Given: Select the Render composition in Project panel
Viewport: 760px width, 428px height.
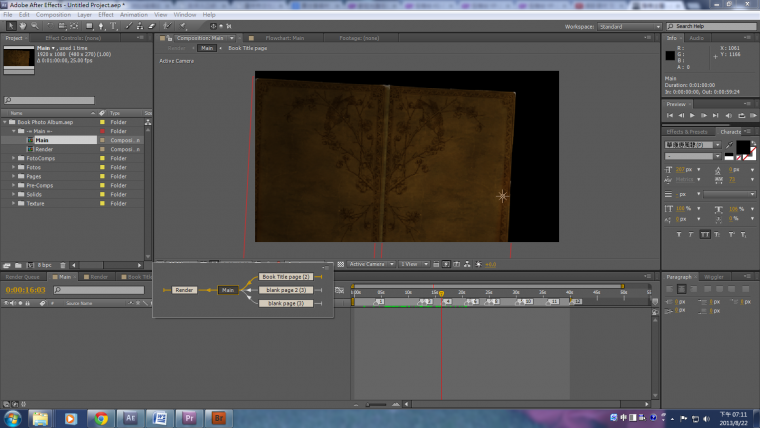Looking at the screenshot, I should pyautogui.click(x=44, y=149).
